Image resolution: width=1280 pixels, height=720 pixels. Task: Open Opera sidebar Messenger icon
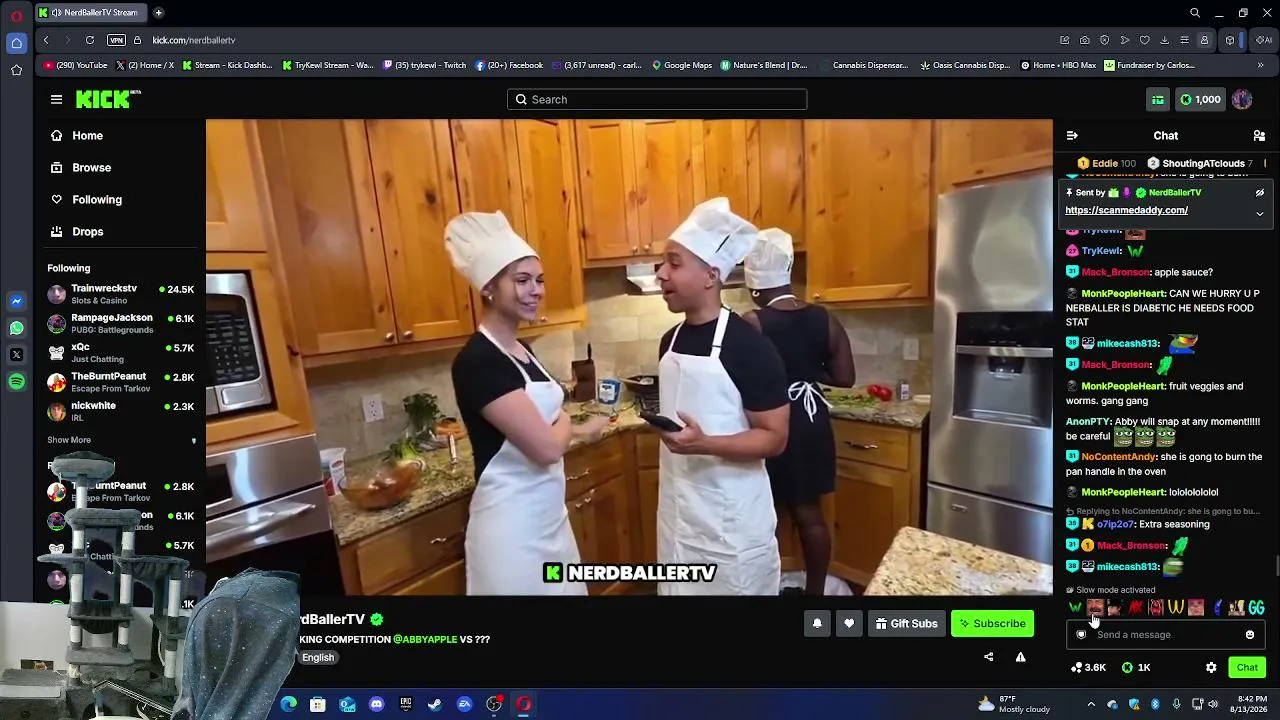point(16,301)
